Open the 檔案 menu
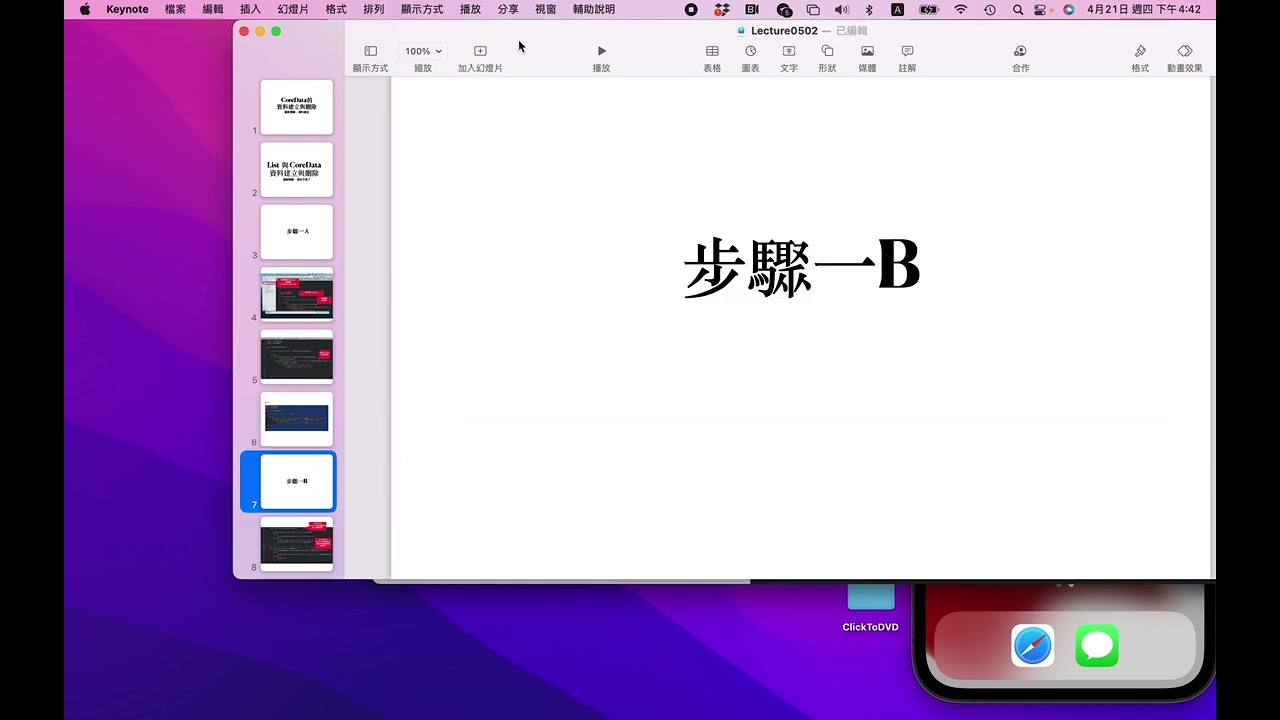Screen dimensions: 1280x720 pos(175,9)
